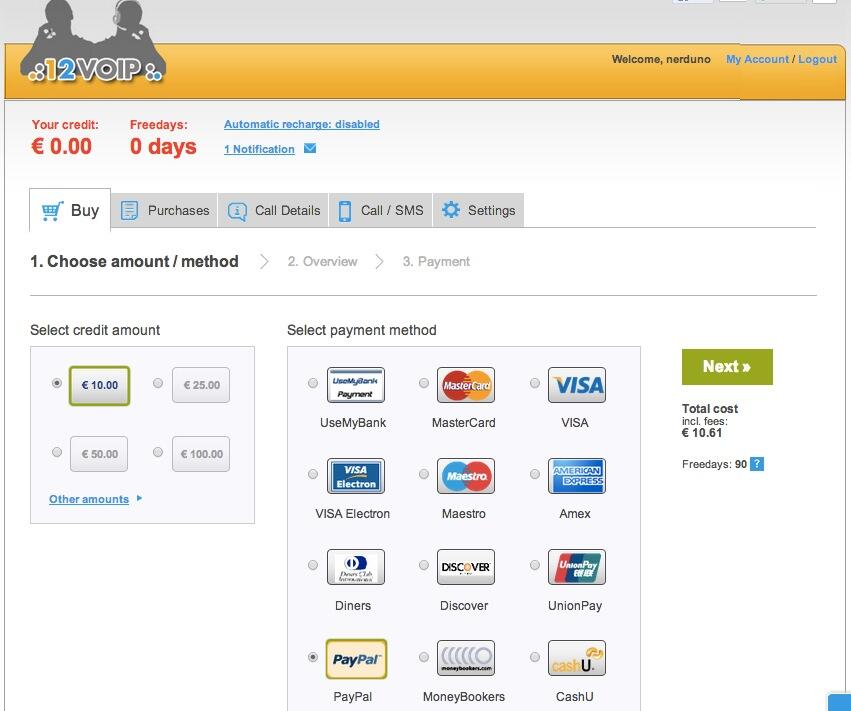This screenshot has width=851, height=711.
Task: Select the Discover radio button
Action: coord(424,565)
